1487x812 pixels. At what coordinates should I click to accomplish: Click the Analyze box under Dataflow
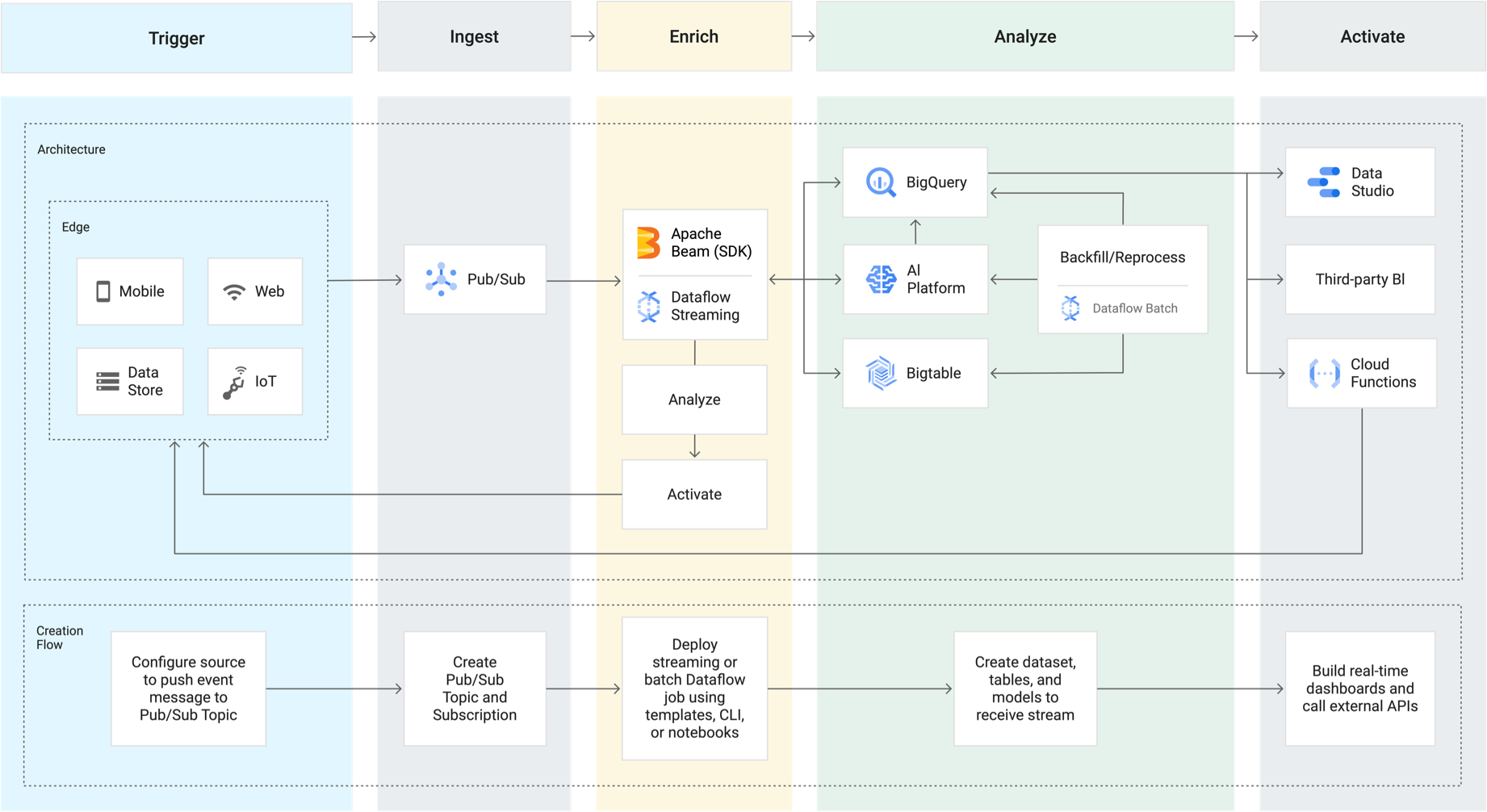(694, 400)
